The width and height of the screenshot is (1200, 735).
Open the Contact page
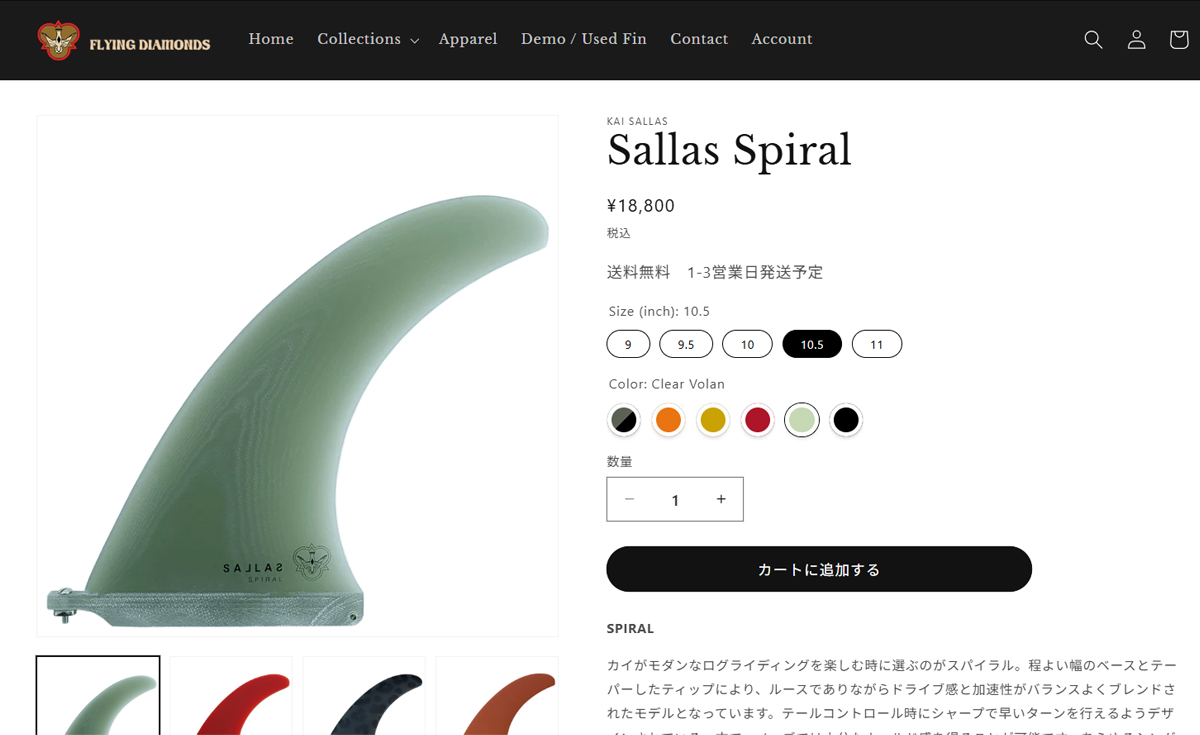[x=699, y=39]
